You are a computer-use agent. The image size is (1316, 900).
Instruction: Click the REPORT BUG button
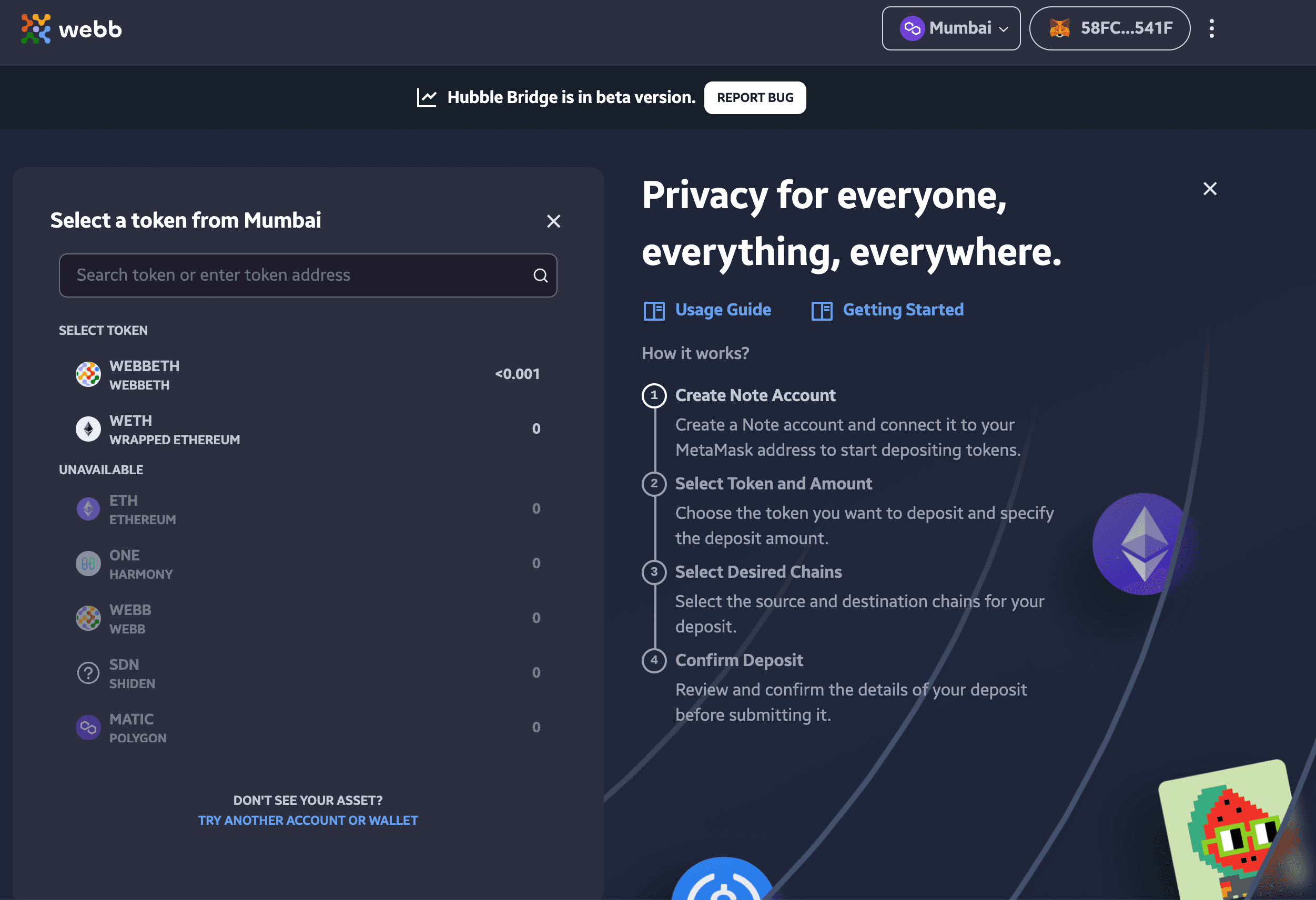tap(755, 97)
